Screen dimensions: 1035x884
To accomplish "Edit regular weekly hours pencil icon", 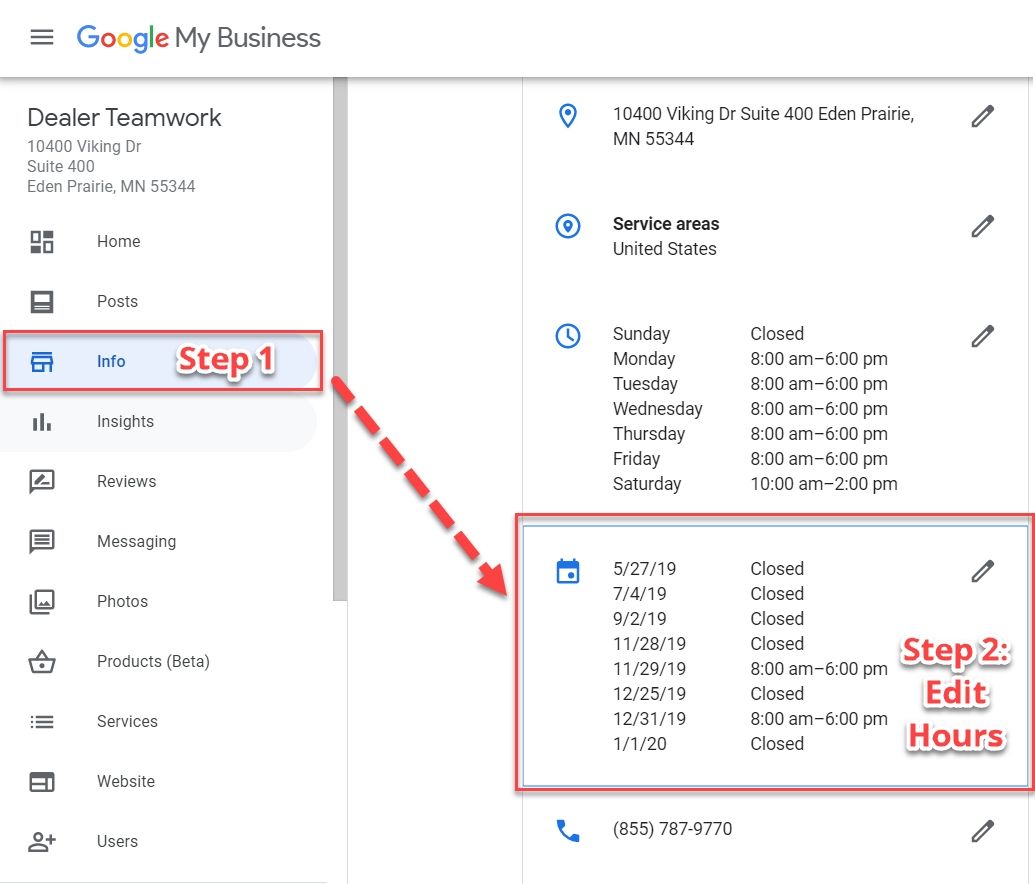I will point(982,336).
